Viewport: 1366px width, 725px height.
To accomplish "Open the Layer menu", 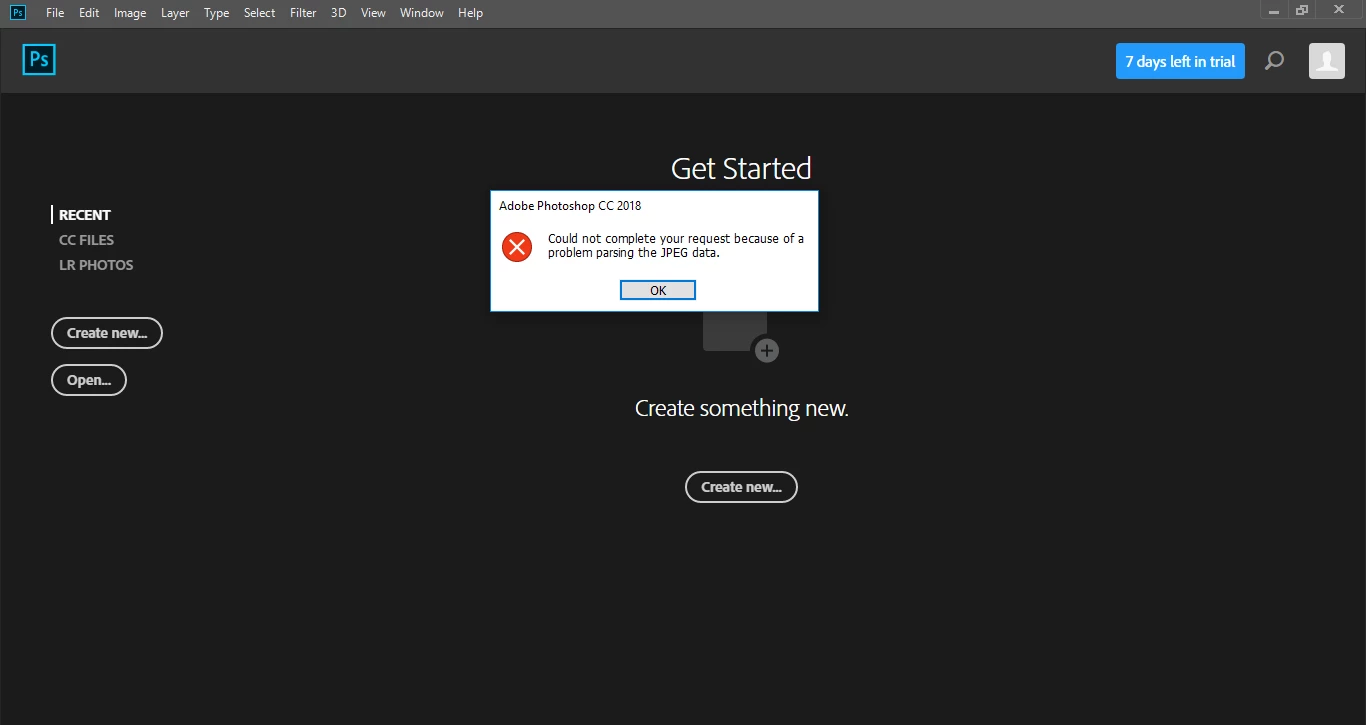I will pyautogui.click(x=175, y=13).
